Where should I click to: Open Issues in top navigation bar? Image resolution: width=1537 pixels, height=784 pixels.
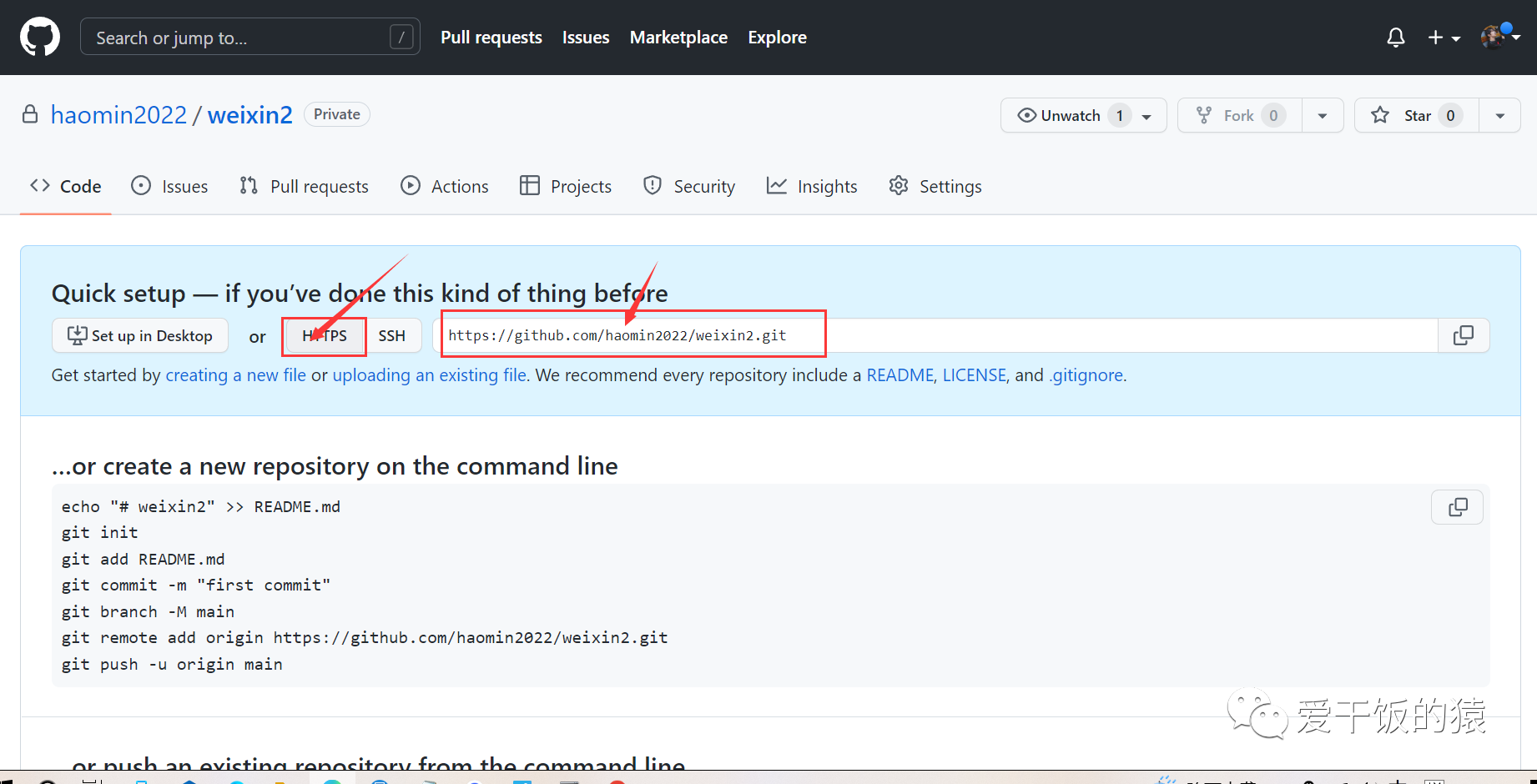click(586, 38)
